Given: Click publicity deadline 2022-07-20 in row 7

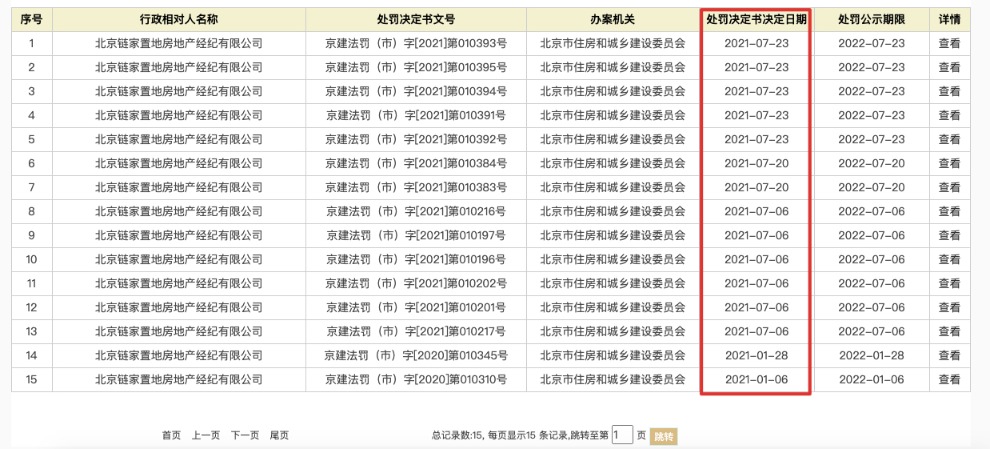Looking at the screenshot, I should tap(871, 188).
